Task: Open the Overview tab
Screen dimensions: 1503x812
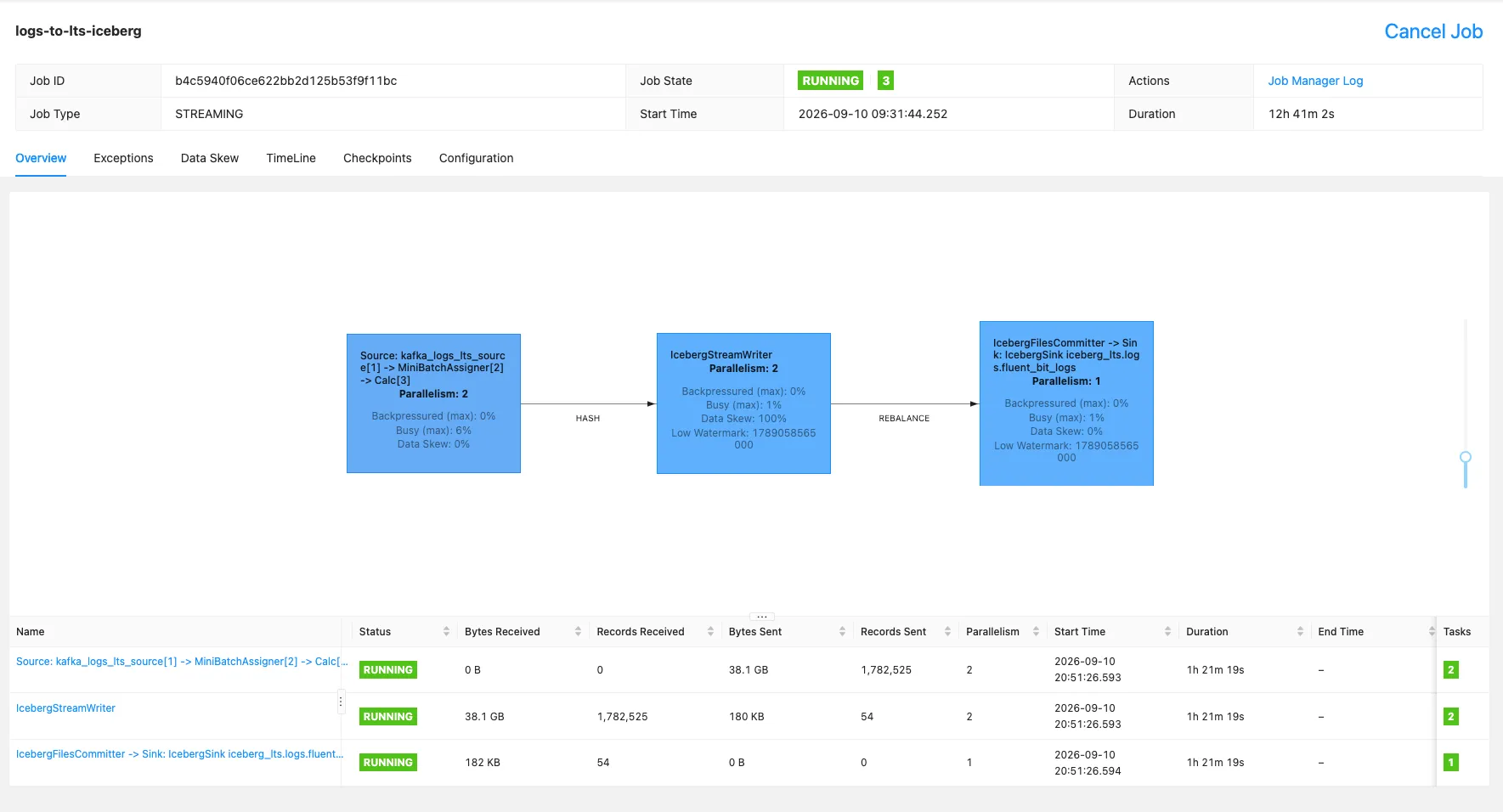Action: (41, 158)
